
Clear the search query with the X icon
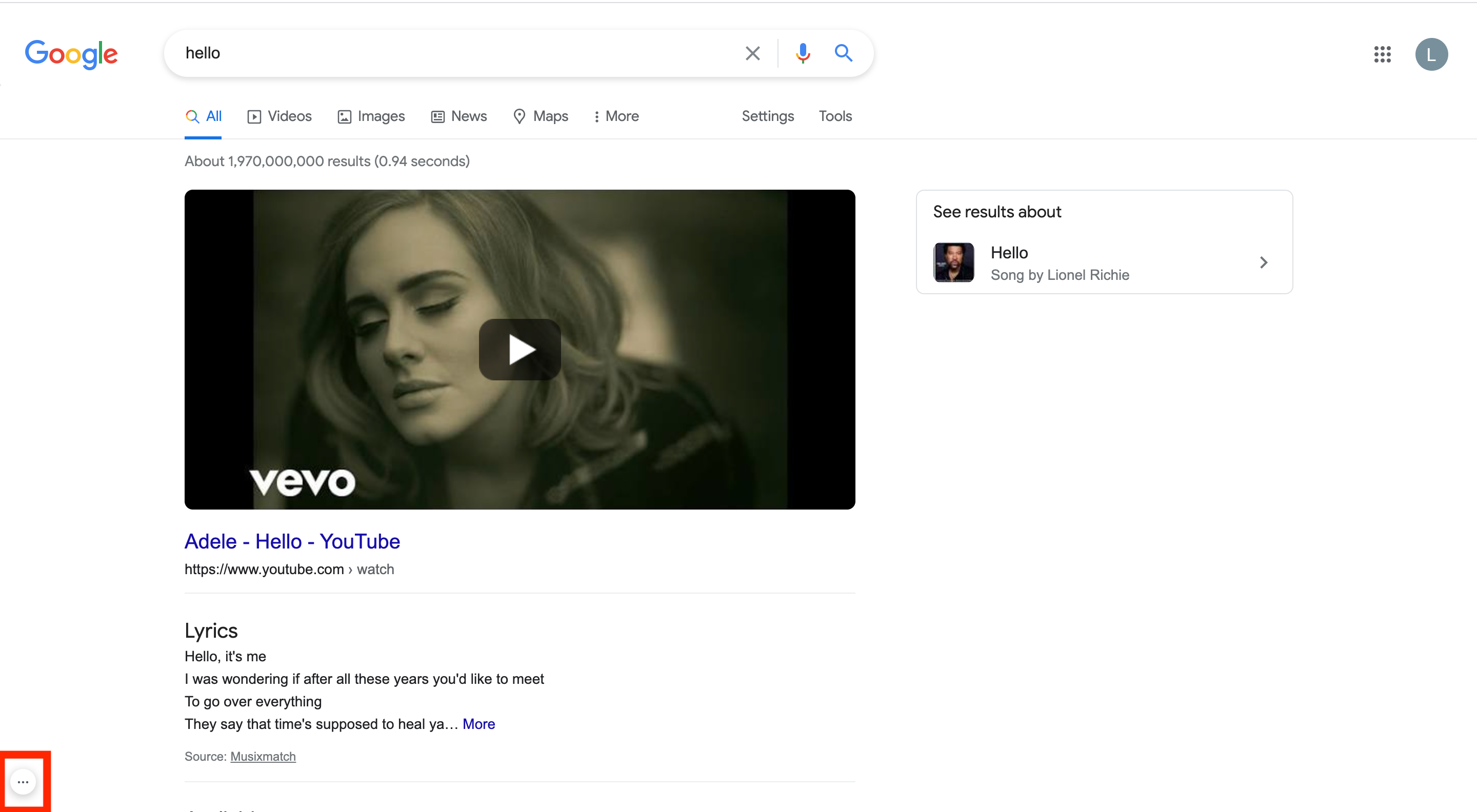[752, 53]
